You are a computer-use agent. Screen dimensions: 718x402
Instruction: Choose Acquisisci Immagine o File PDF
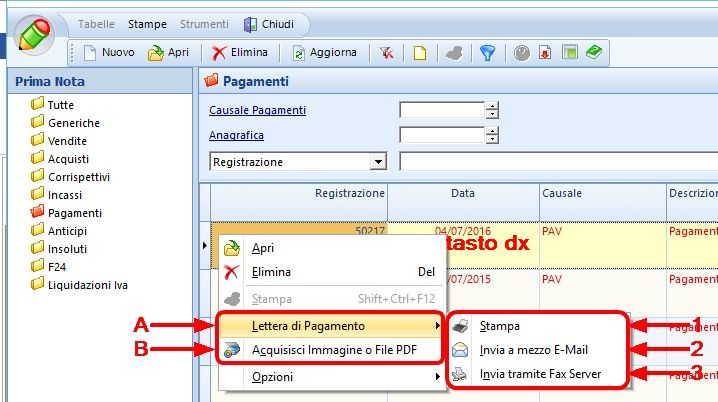[331, 350]
